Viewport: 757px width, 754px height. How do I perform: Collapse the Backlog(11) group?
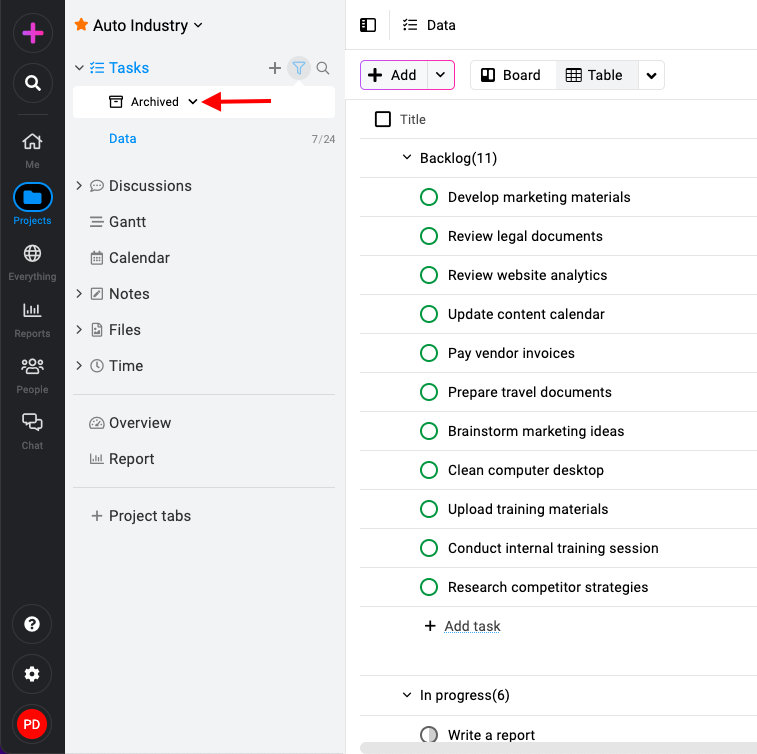[x=407, y=158]
